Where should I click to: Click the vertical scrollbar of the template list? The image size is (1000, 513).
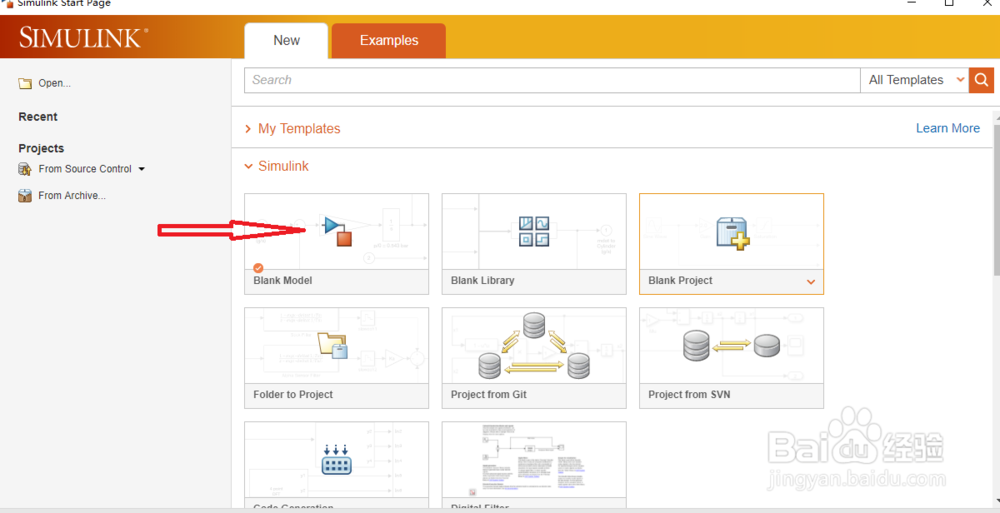(997, 198)
